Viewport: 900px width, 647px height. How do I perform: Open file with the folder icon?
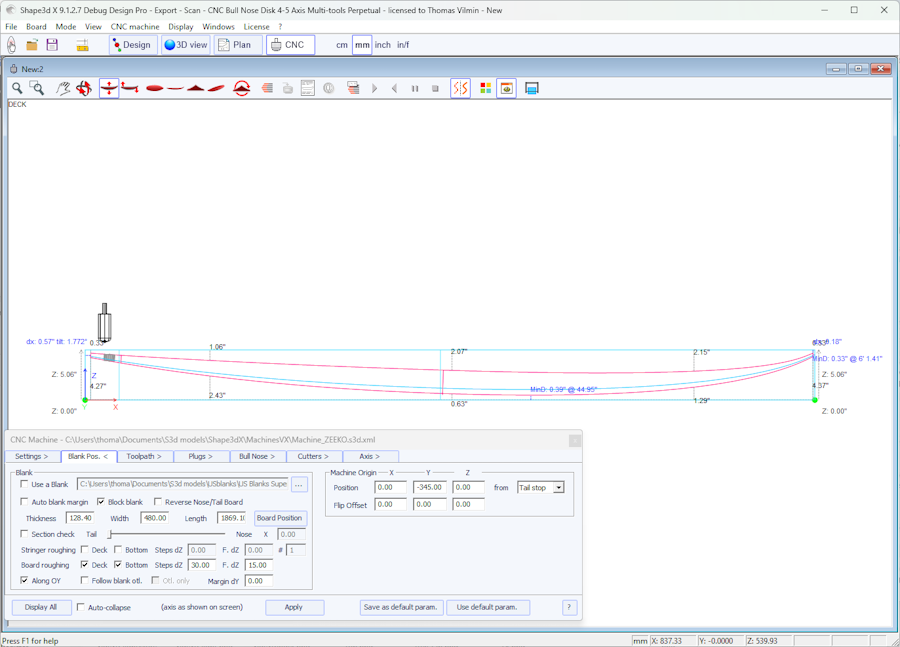click(x=32, y=45)
